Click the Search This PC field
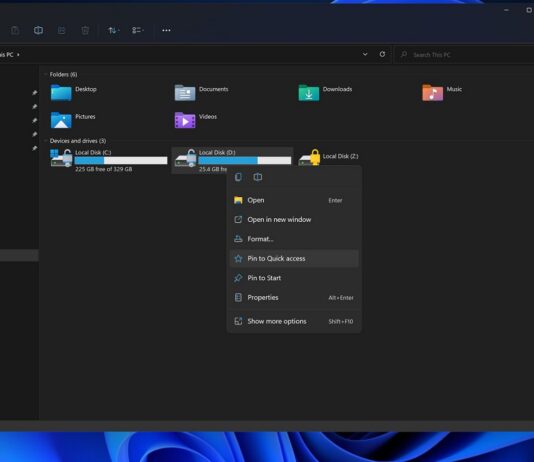Screen dimensions: 534x462 pyautogui.click(x=464, y=54)
